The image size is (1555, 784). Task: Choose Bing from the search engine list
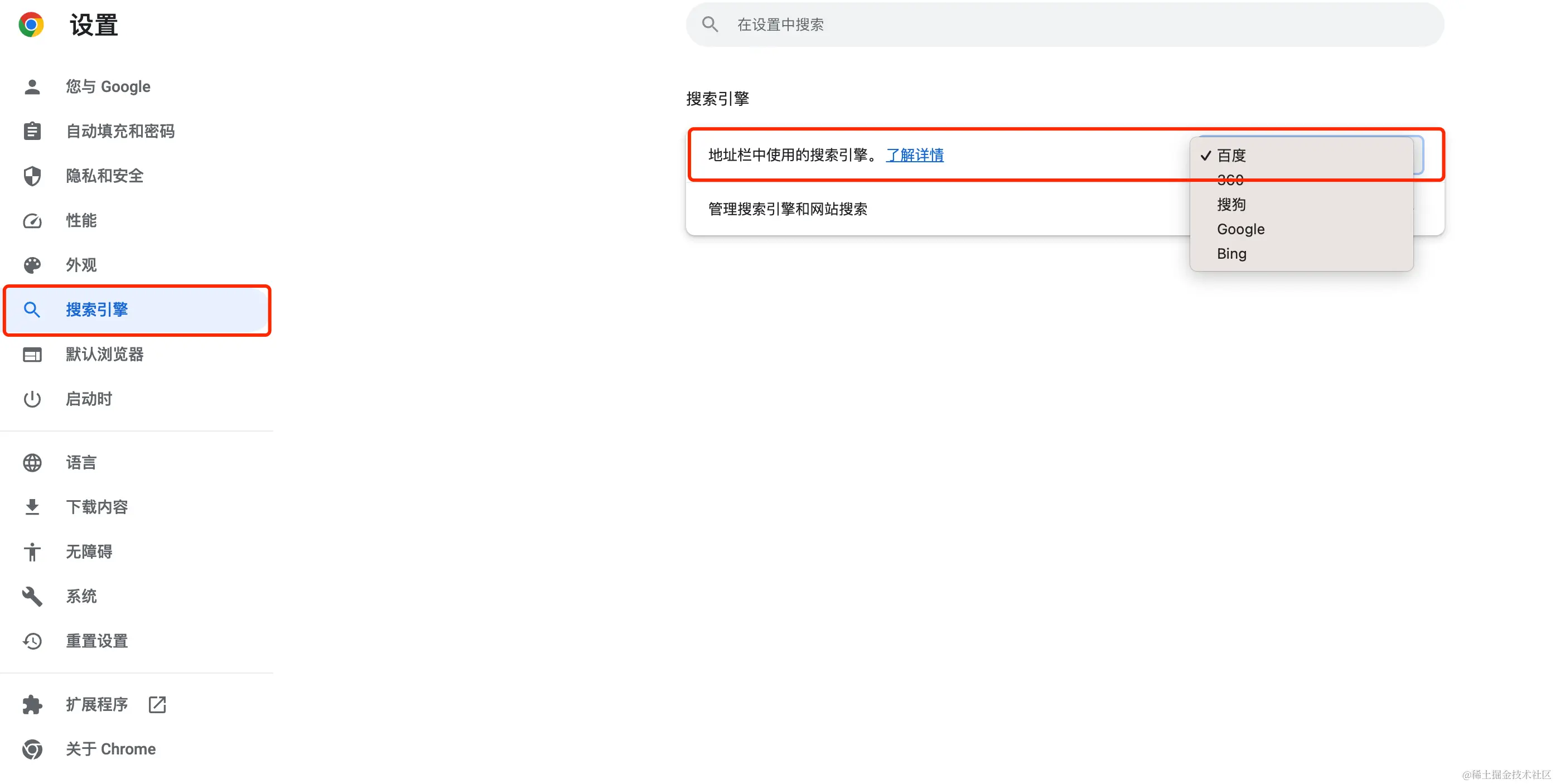1232,254
